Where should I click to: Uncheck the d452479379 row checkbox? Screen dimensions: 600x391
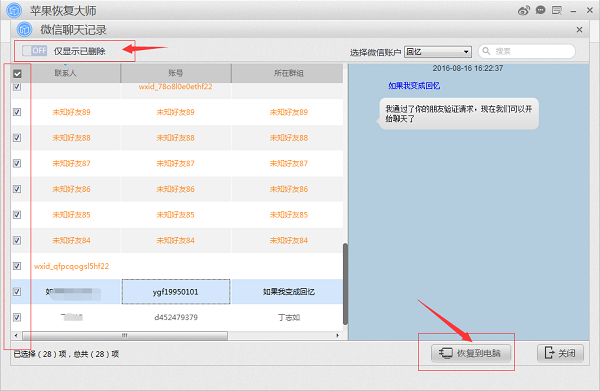[x=17, y=317]
